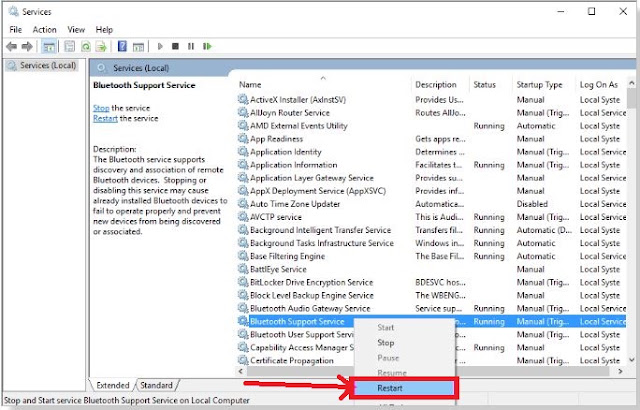Click the Refresh toolbar icon
The height and width of the screenshot is (410, 640).
pos(86,47)
